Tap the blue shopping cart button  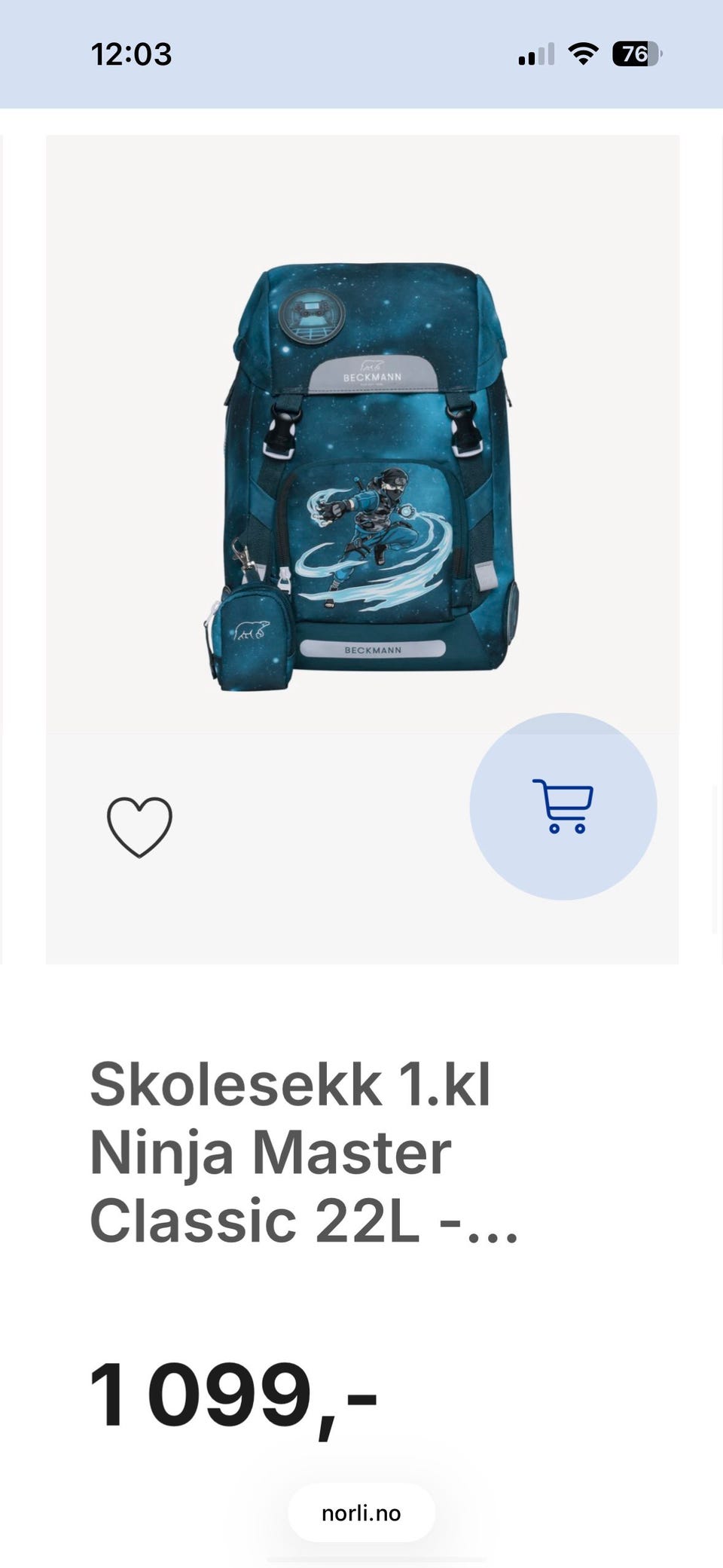pyautogui.click(x=563, y=806)
